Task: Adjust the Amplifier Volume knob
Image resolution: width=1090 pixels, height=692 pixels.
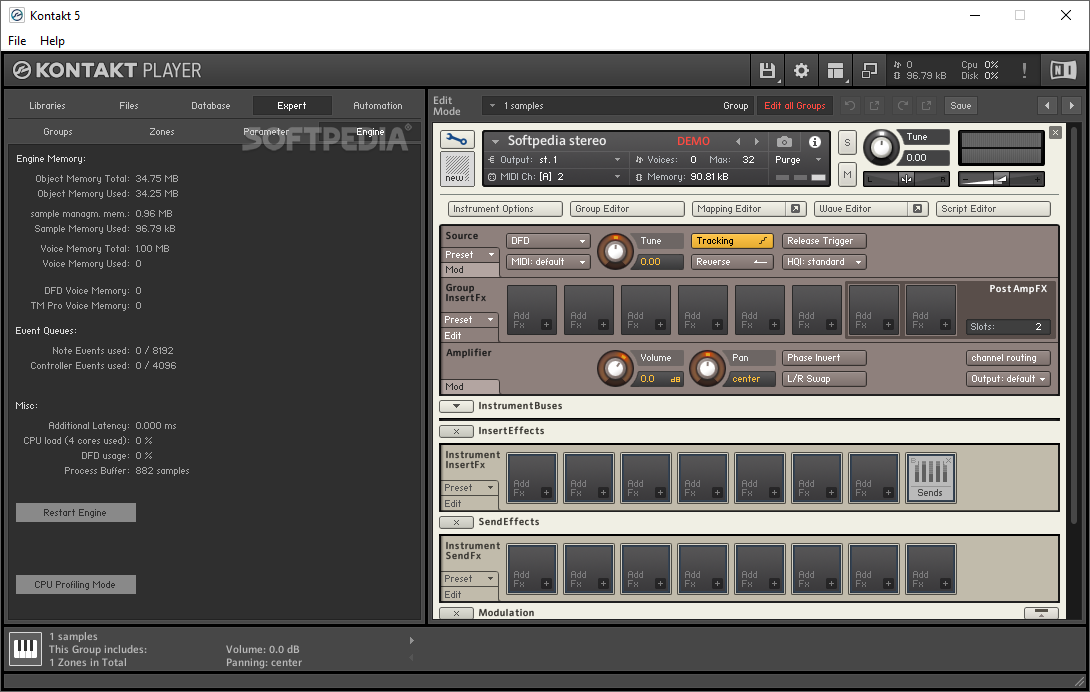Action: [x=615, y=369]
